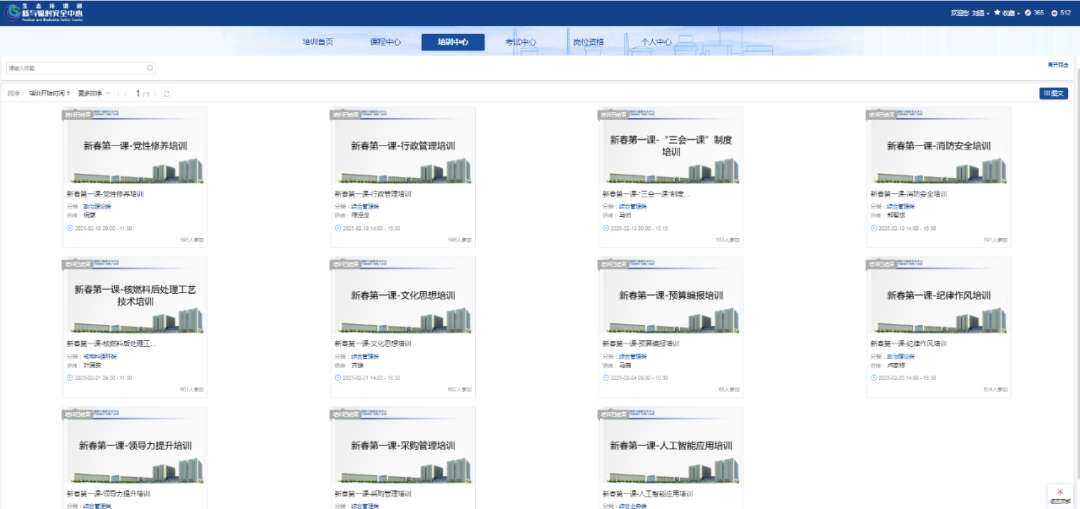This screenshot has width=1080, height=509.
Task: Click the 365 points counter in the header
Action: tap(1039, 13)
